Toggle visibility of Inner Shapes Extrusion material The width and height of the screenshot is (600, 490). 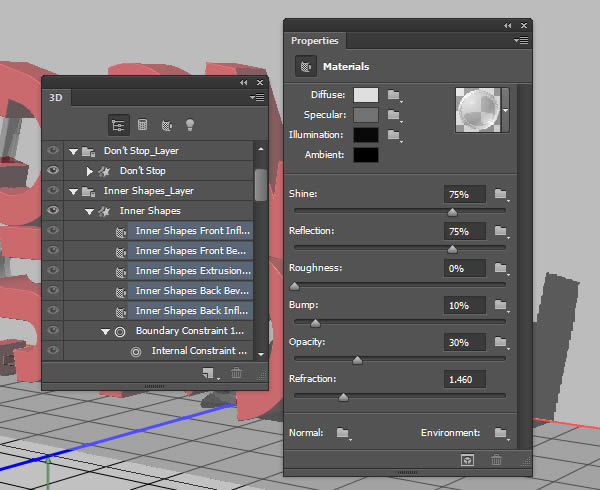tap(53, 270)
